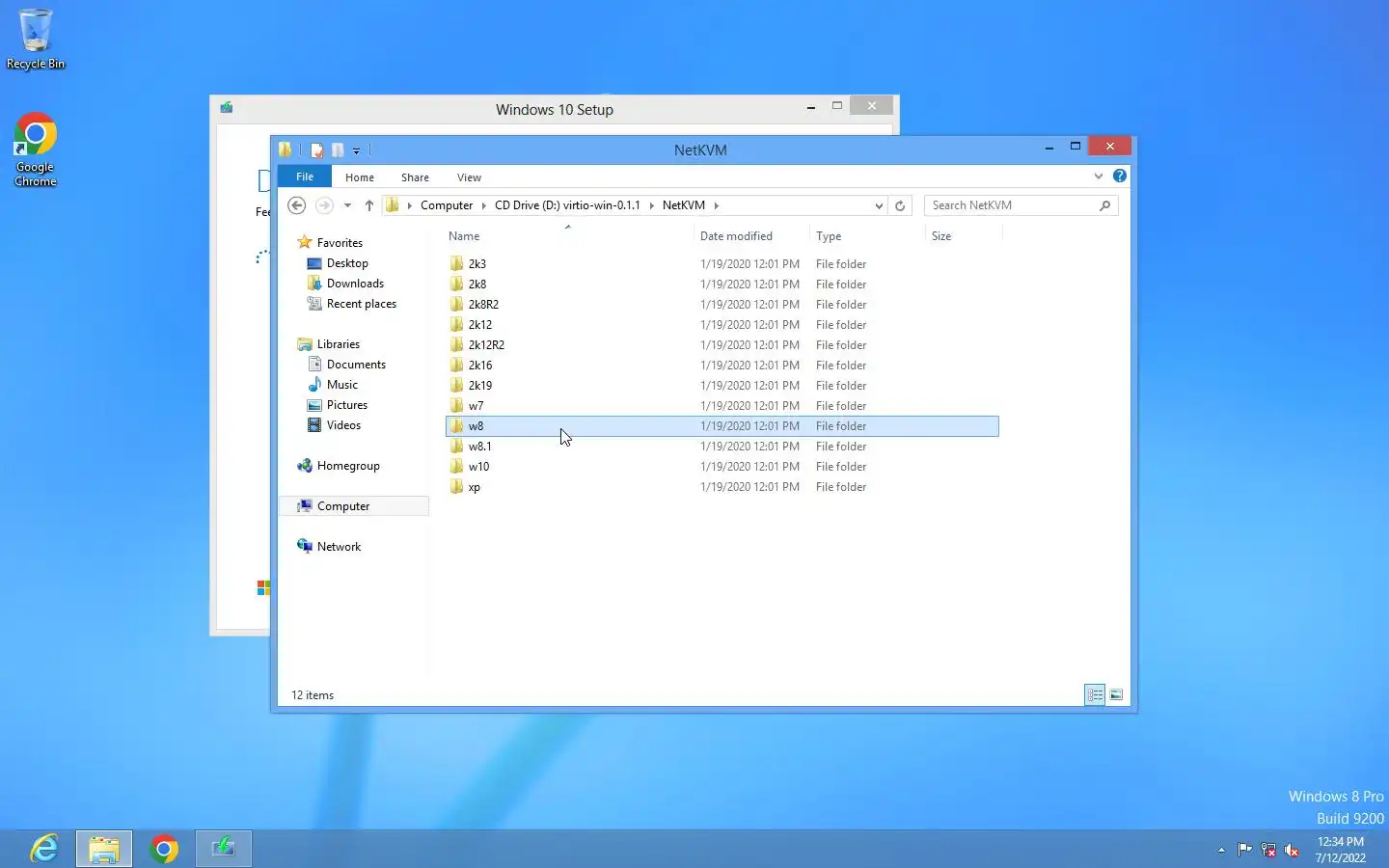1389x868 pixels.
Task: Select Libraries in navigation pane
Action: click(x=338, y=344)
